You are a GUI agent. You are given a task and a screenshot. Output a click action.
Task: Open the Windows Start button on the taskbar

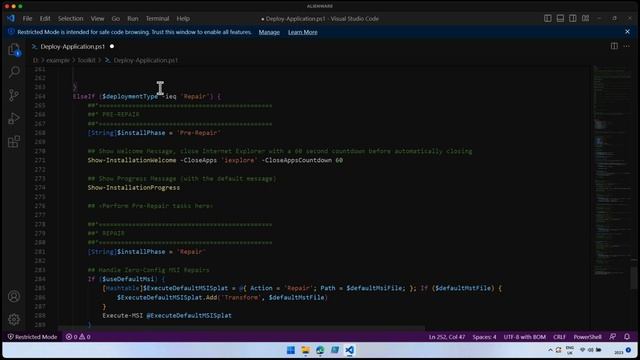click(291, 350)
